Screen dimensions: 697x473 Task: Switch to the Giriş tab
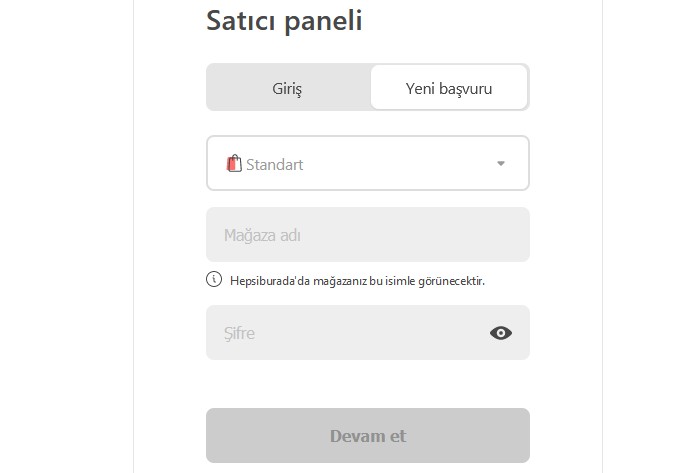click(x=287, y=88)
